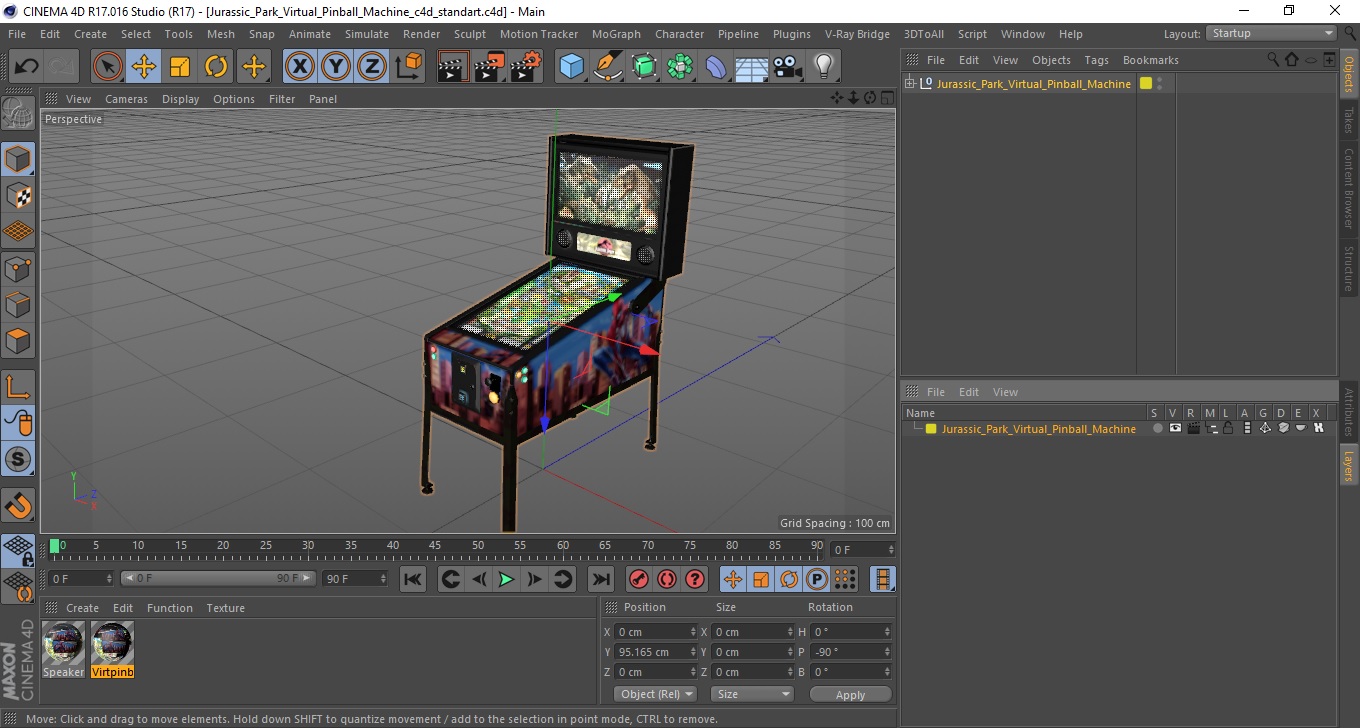Add a Floor environment object
The image size is (1360, 728).
751,67
